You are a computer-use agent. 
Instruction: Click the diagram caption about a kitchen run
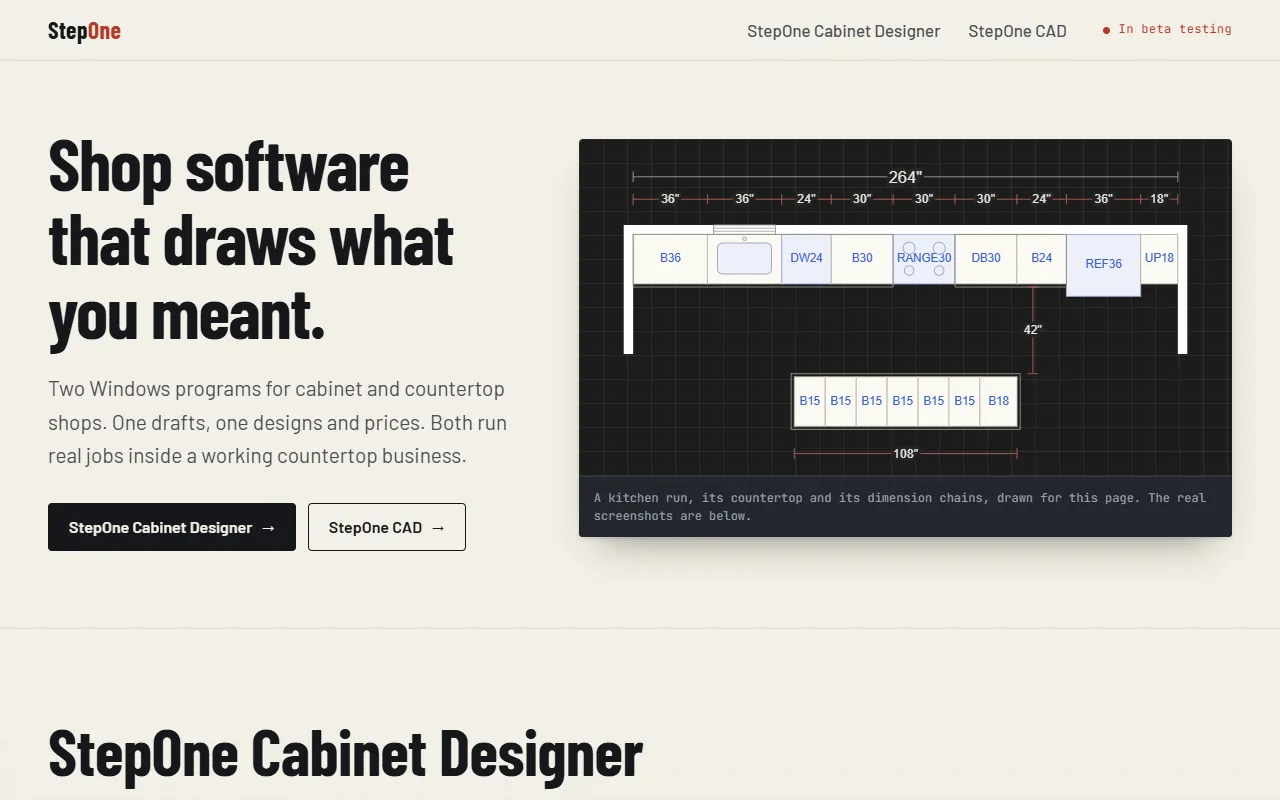click(x=900, y=507)
